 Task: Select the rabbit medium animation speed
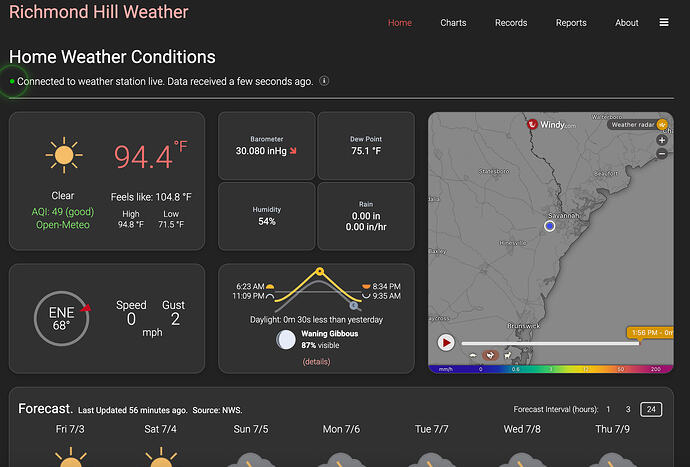coord(490,355)
